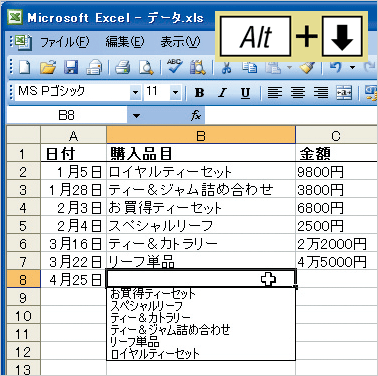Screen dimensions: 378x376
Task: Select row 1 header
Action: (23, 153)
